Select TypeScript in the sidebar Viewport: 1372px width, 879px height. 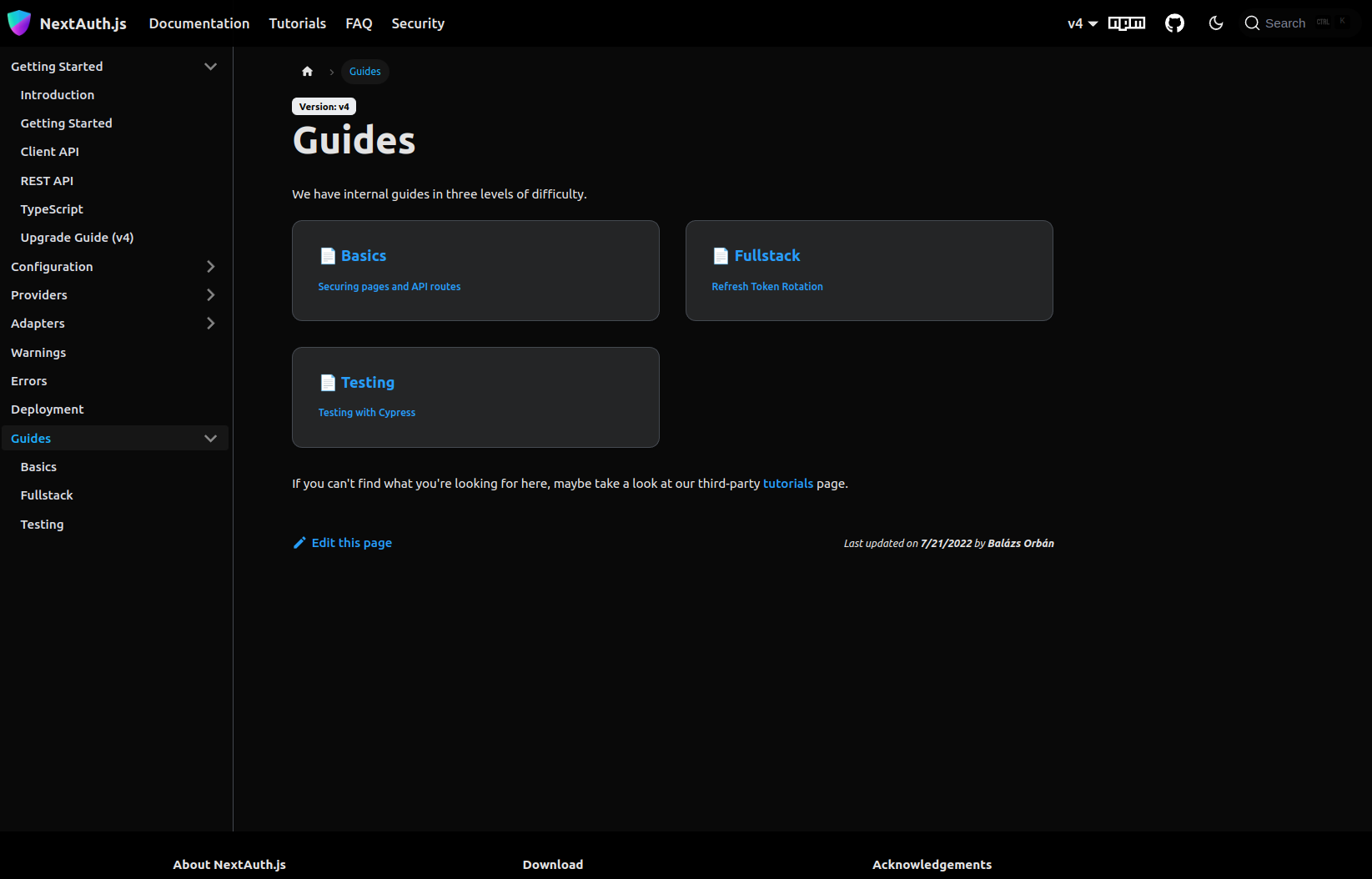[52, 209]
